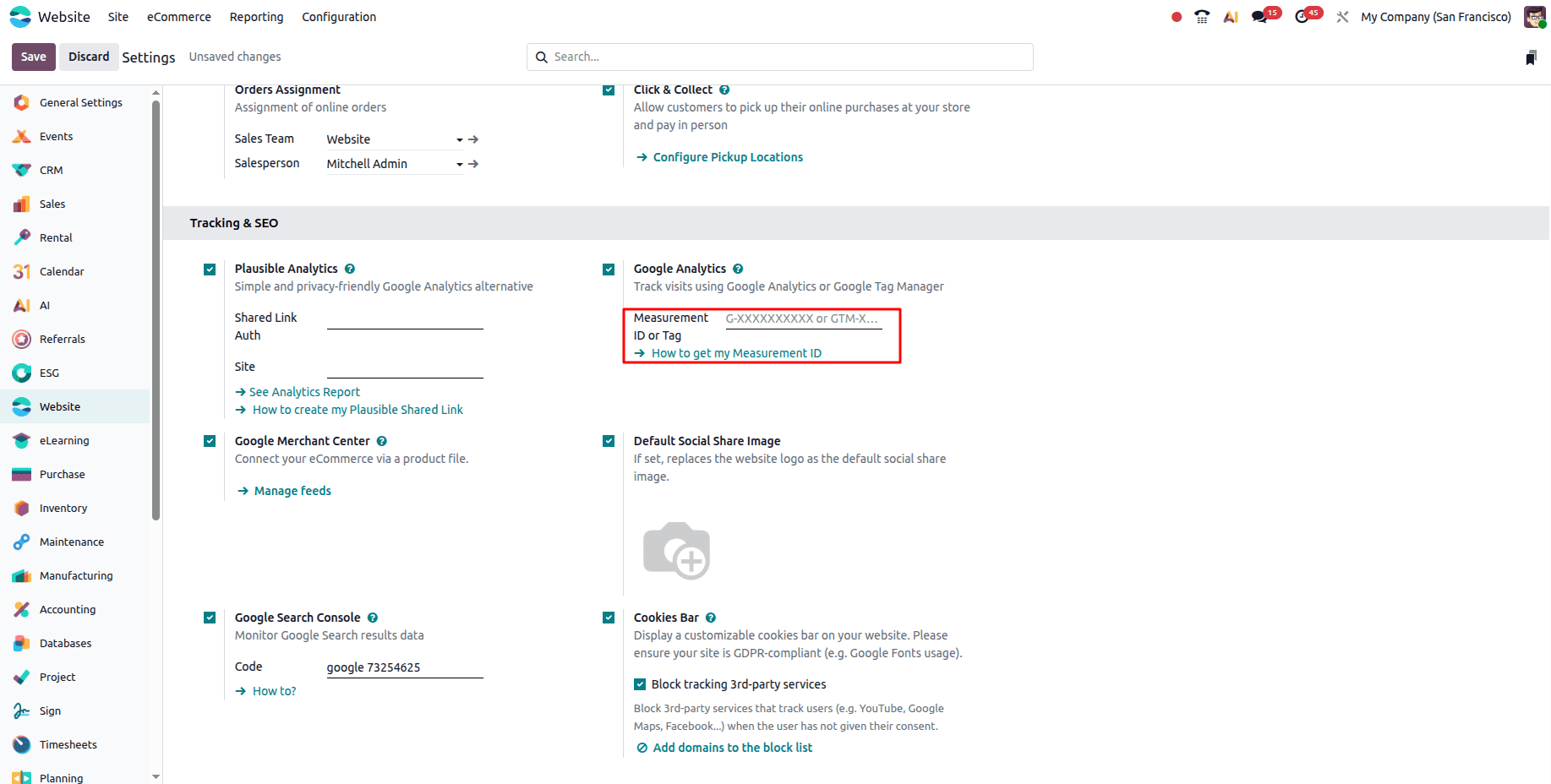Click help icon beside Click & Collect
This screenshot has width=1551, height=784.
[724, 90]
